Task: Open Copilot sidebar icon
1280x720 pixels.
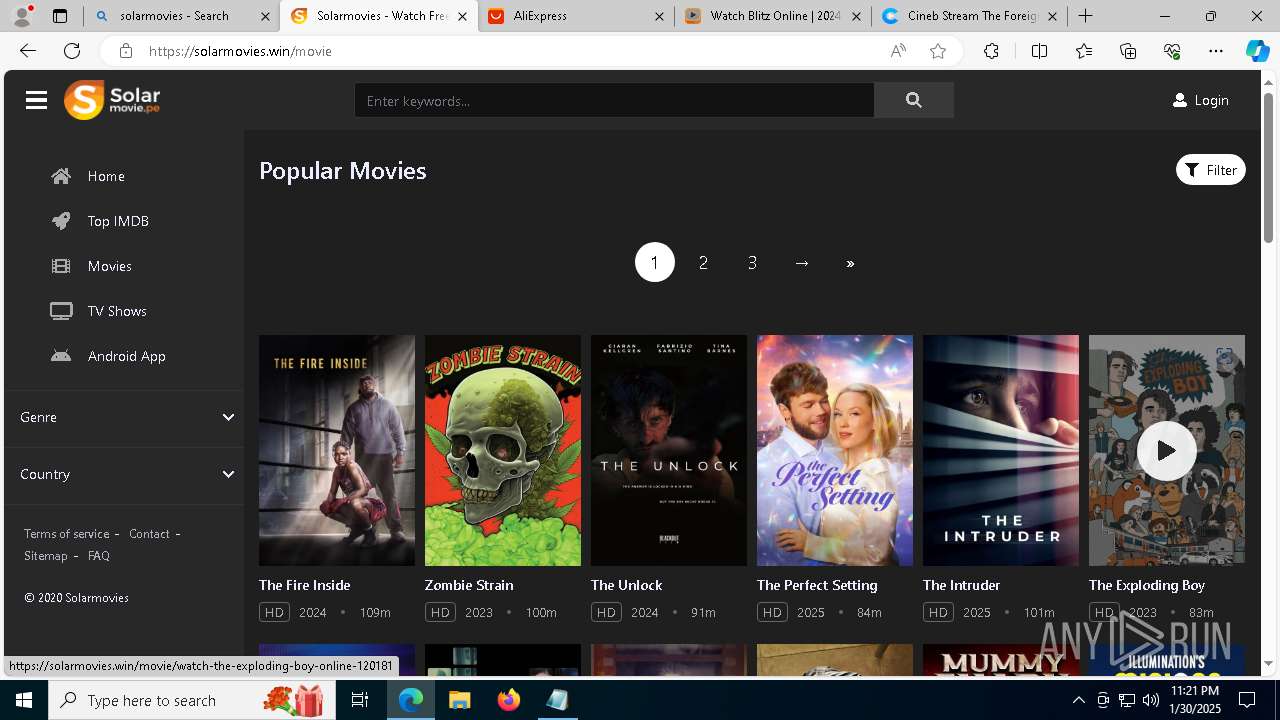Action: point(1257,51)
